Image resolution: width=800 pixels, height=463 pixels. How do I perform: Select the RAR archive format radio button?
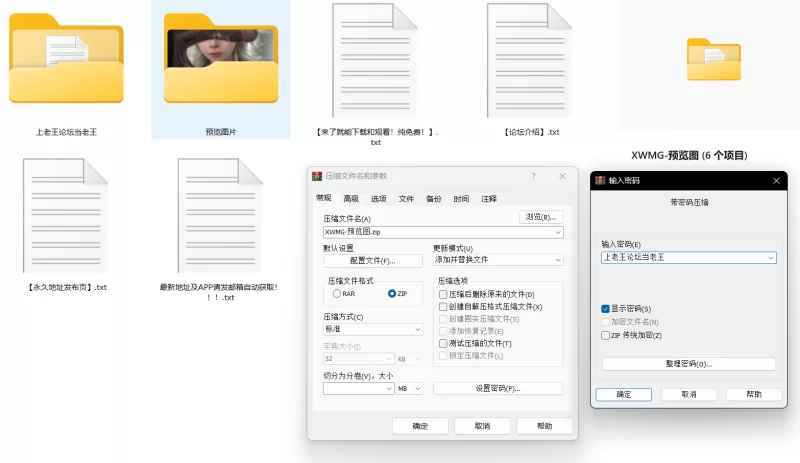coord(337,294)
